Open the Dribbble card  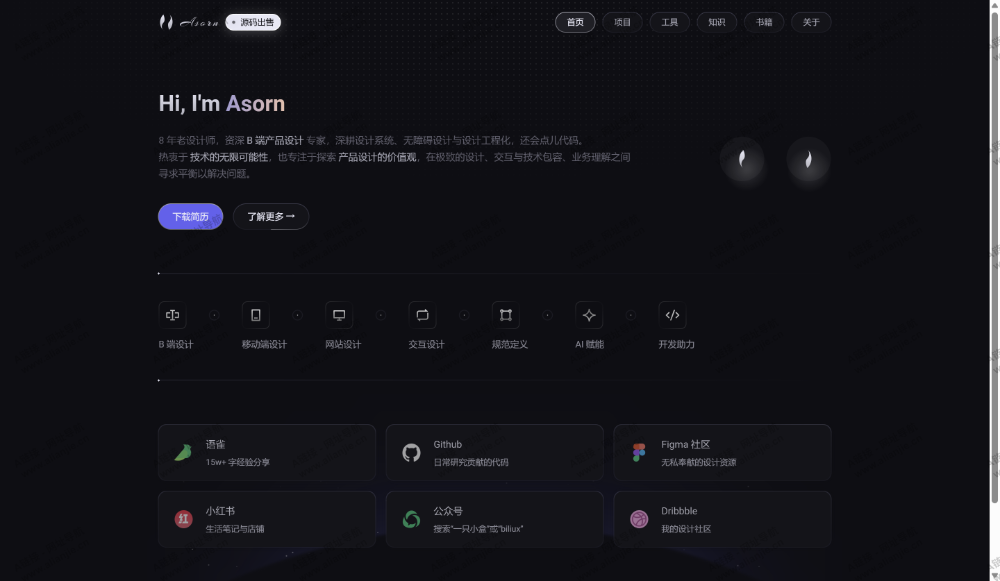click(x=722, y=519)
